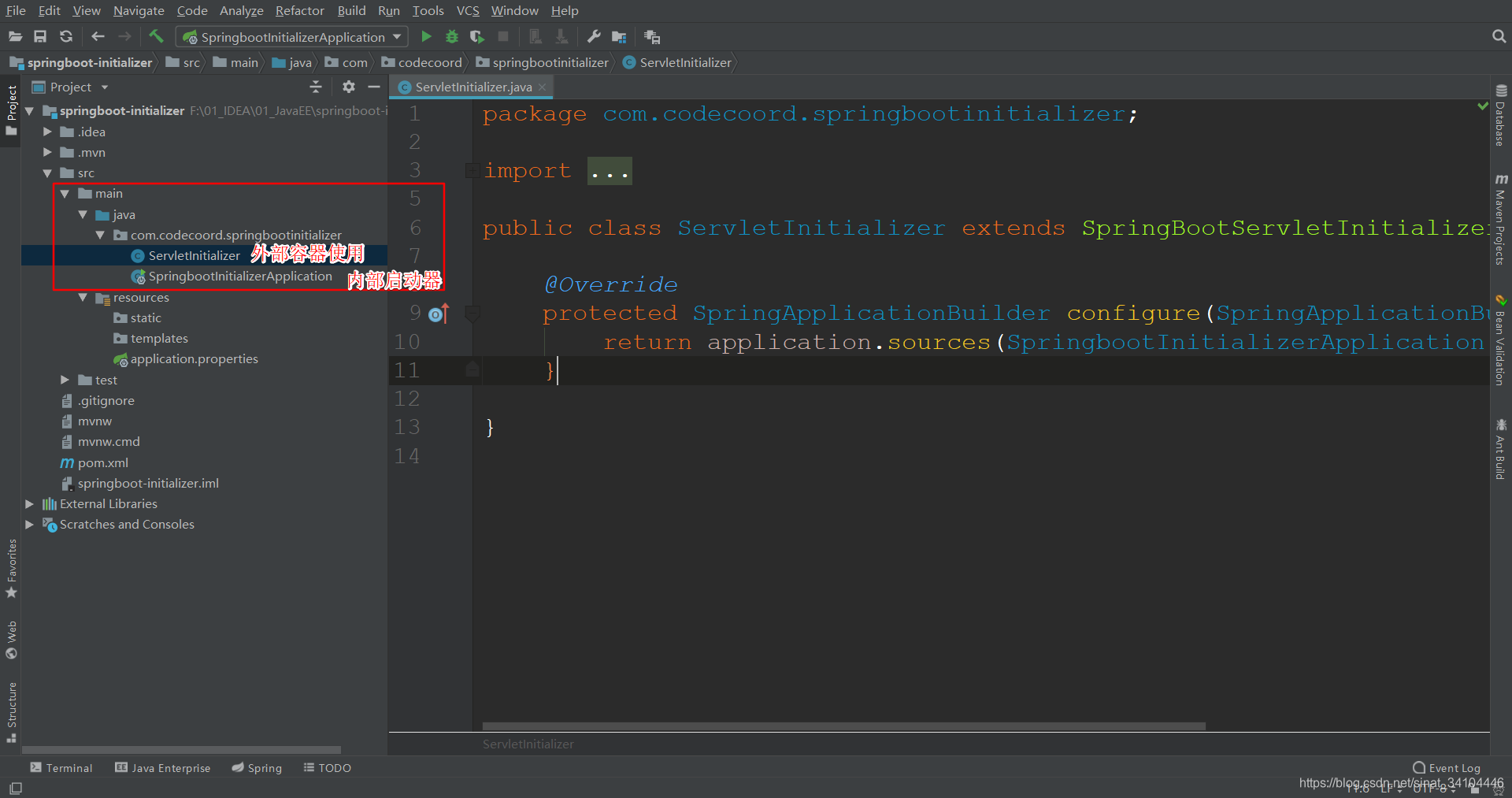Expand External Libraries node

click(x=30, y=503)
